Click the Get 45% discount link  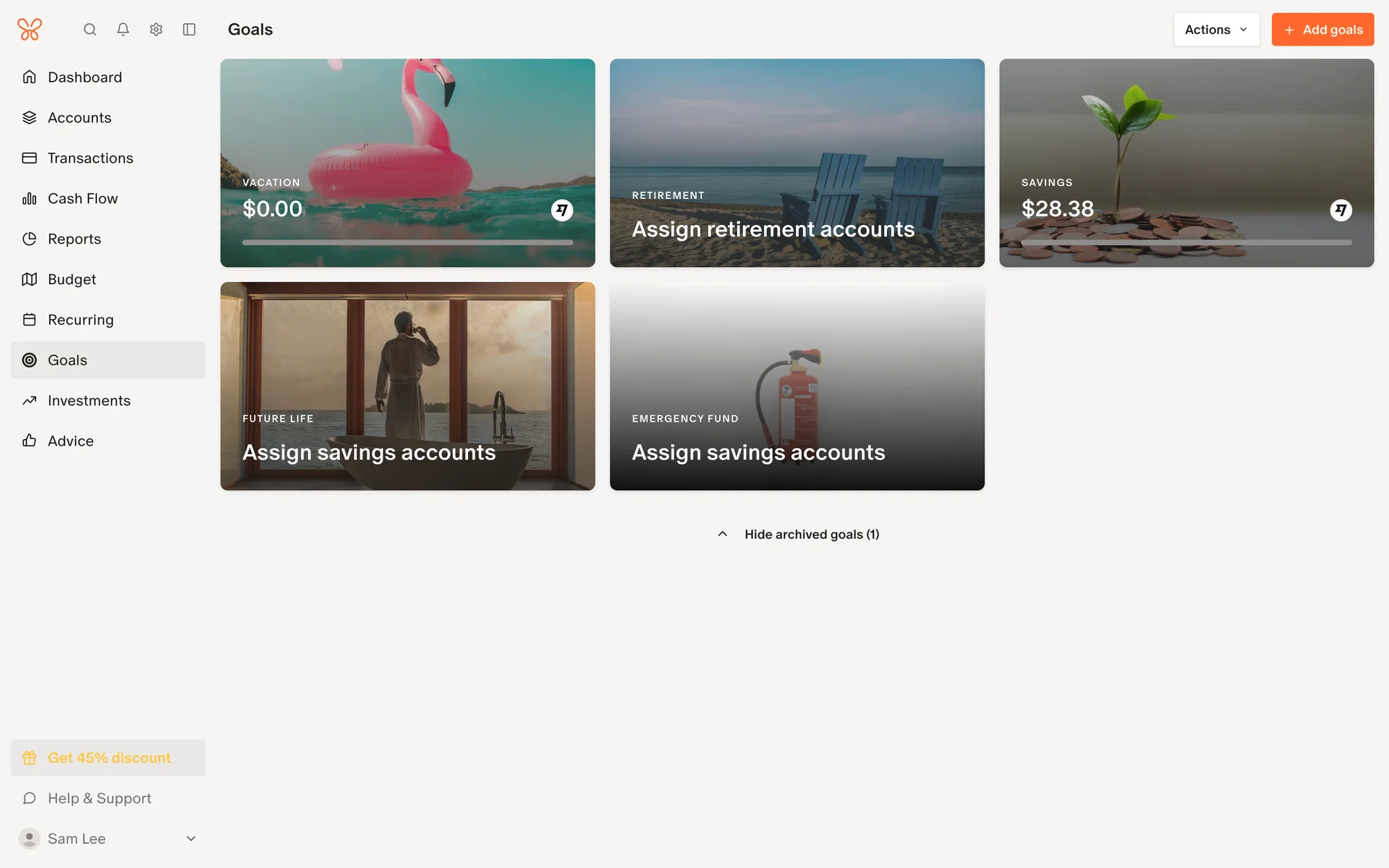coord(109,758)
